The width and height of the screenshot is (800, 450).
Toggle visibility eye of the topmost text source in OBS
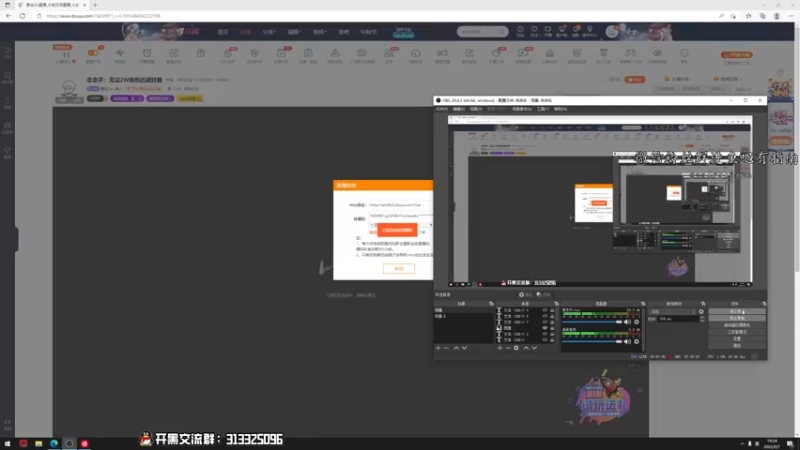pos(545,310)
